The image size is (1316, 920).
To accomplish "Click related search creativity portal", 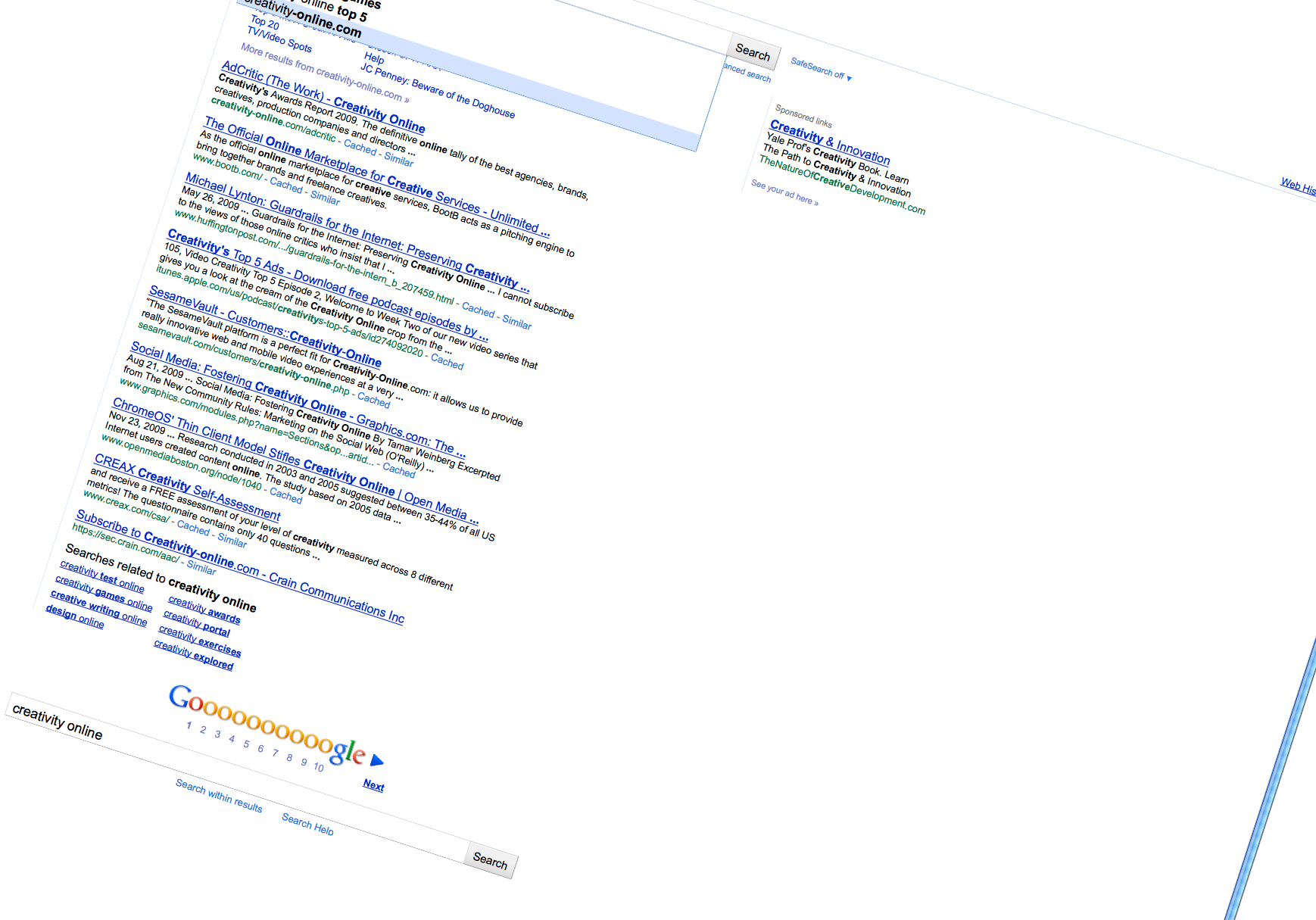I will click(x=197, y=623).
